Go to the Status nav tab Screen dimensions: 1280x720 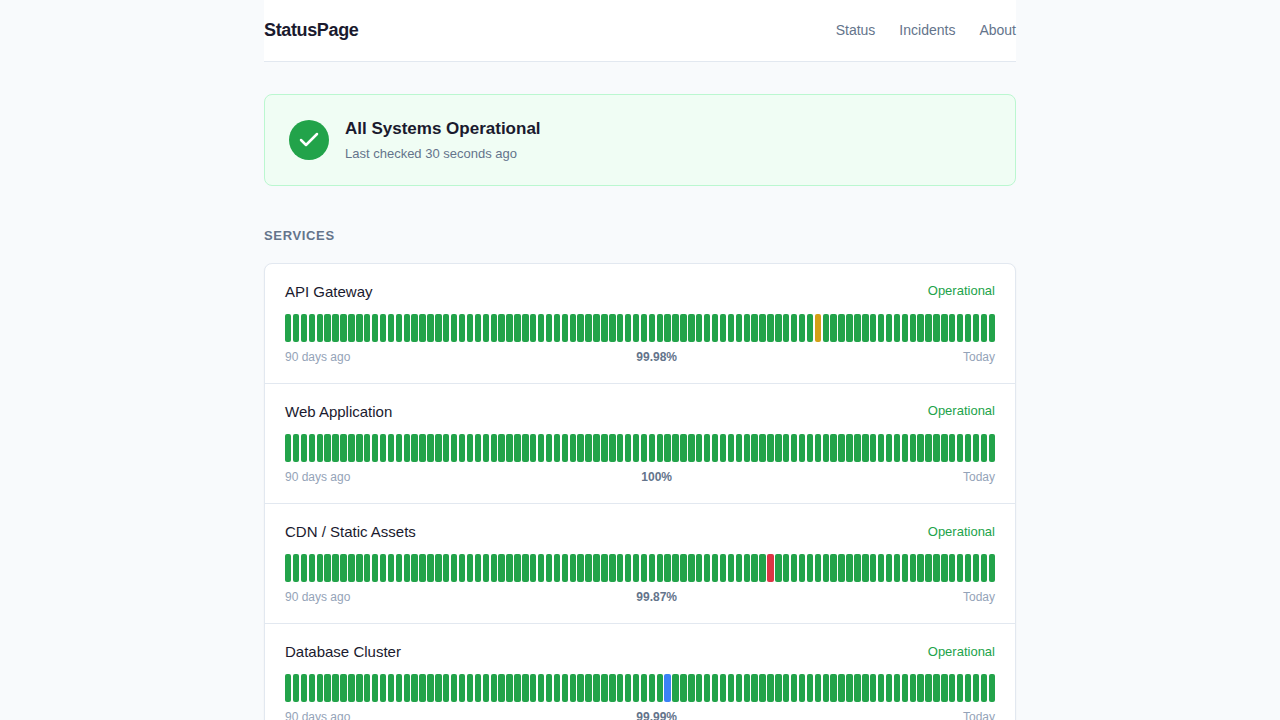[855, 30]
